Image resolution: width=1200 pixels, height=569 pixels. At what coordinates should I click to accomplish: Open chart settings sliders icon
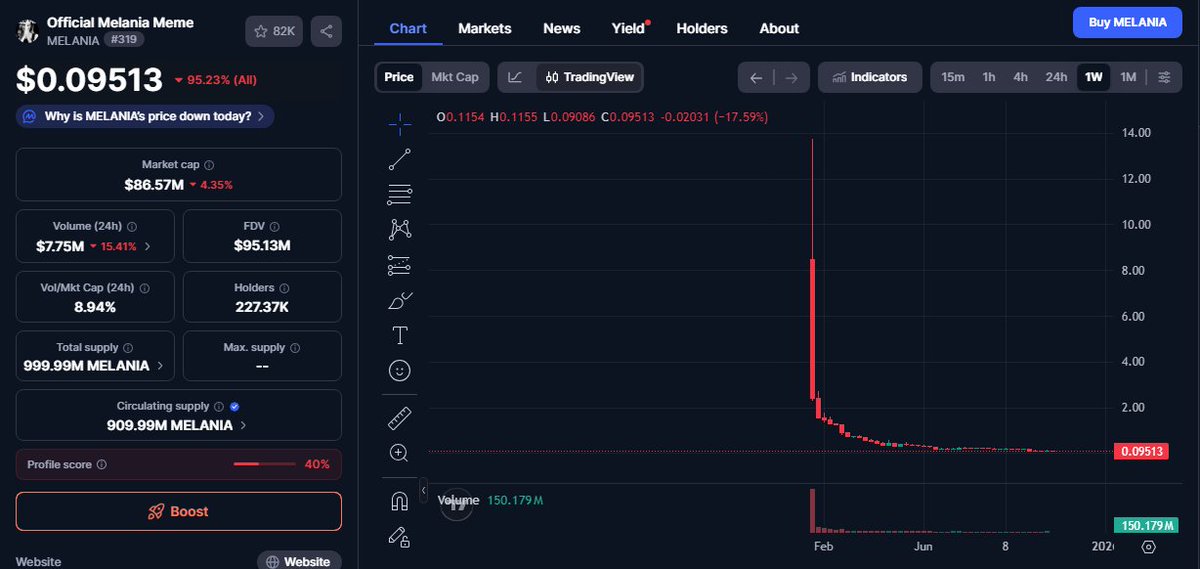1164,77
